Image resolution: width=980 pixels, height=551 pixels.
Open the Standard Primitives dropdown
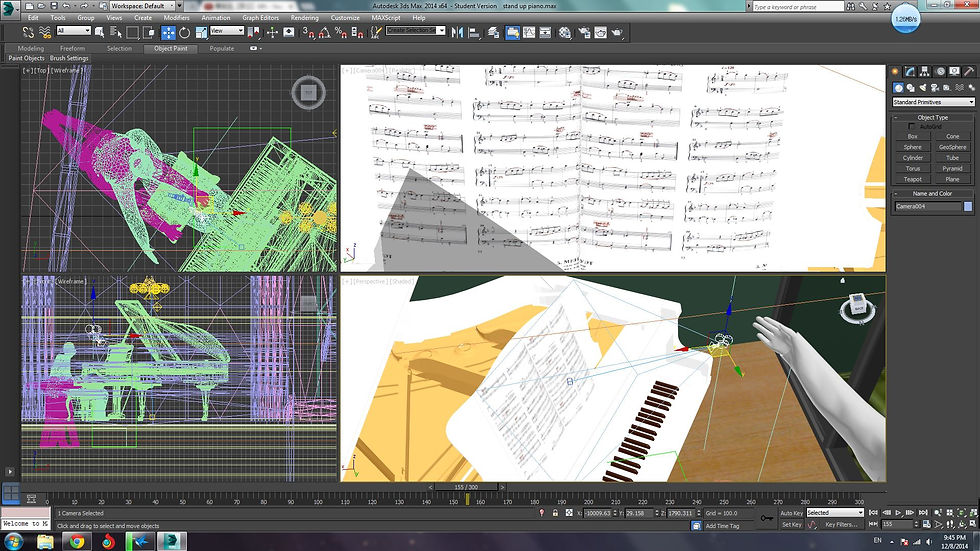tap(933, 102)
